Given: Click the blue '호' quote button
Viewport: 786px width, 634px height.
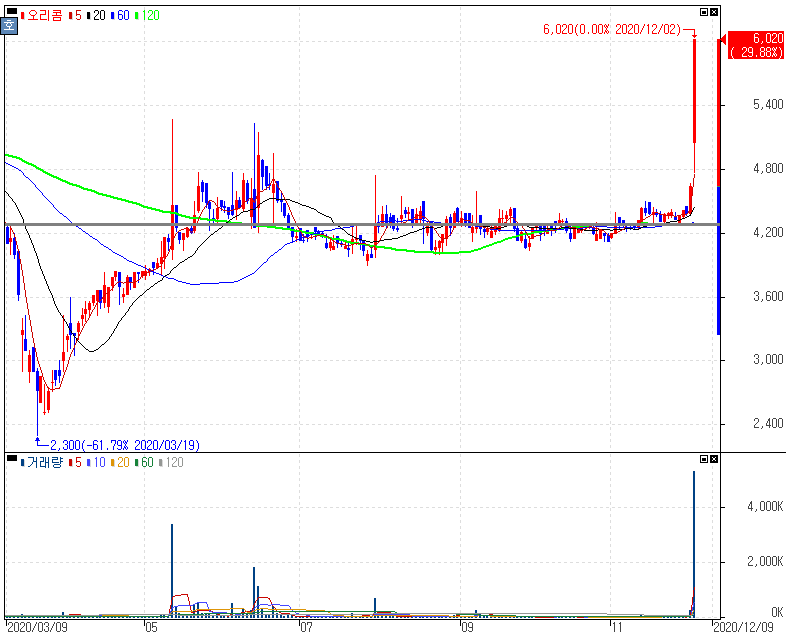Looking at the screenshot, I should pos(9,26).
